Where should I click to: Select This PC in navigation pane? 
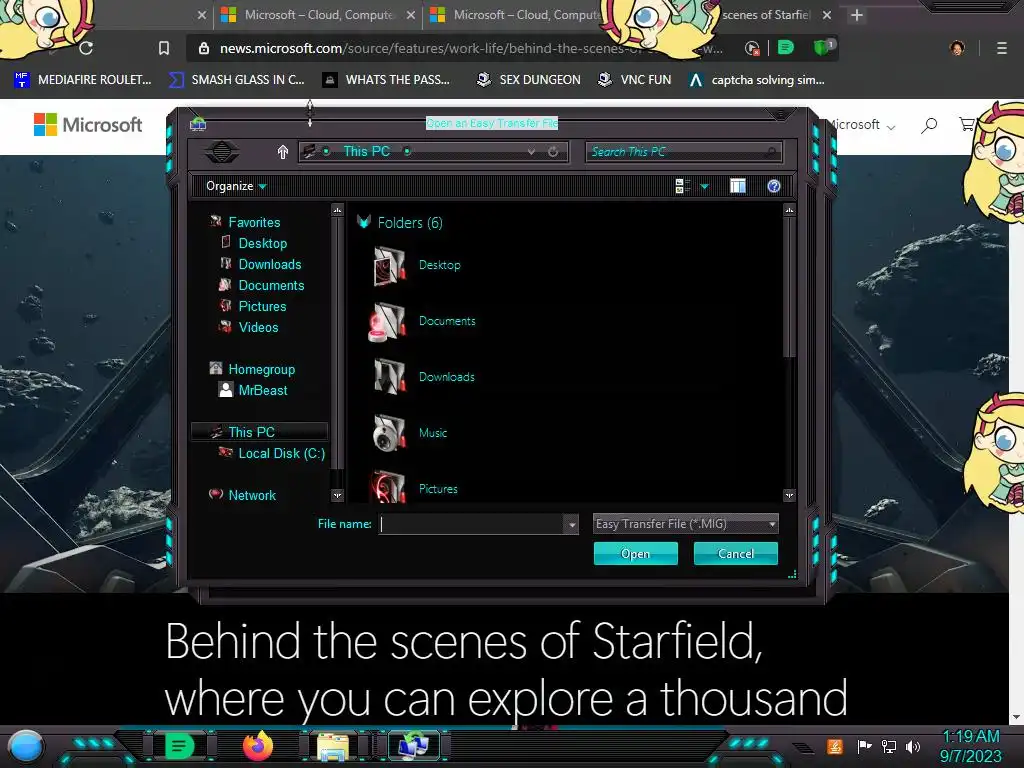(x=259, y=432)
